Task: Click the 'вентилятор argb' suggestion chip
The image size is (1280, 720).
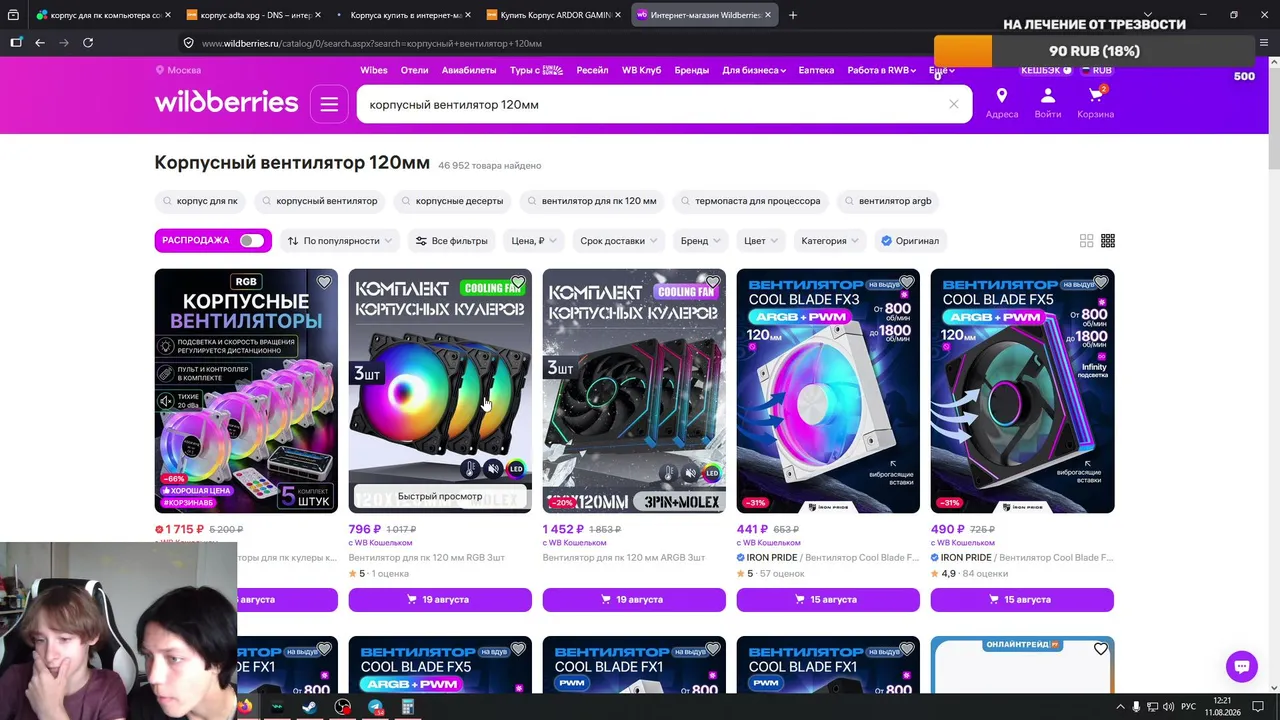Action: point(888,201)
